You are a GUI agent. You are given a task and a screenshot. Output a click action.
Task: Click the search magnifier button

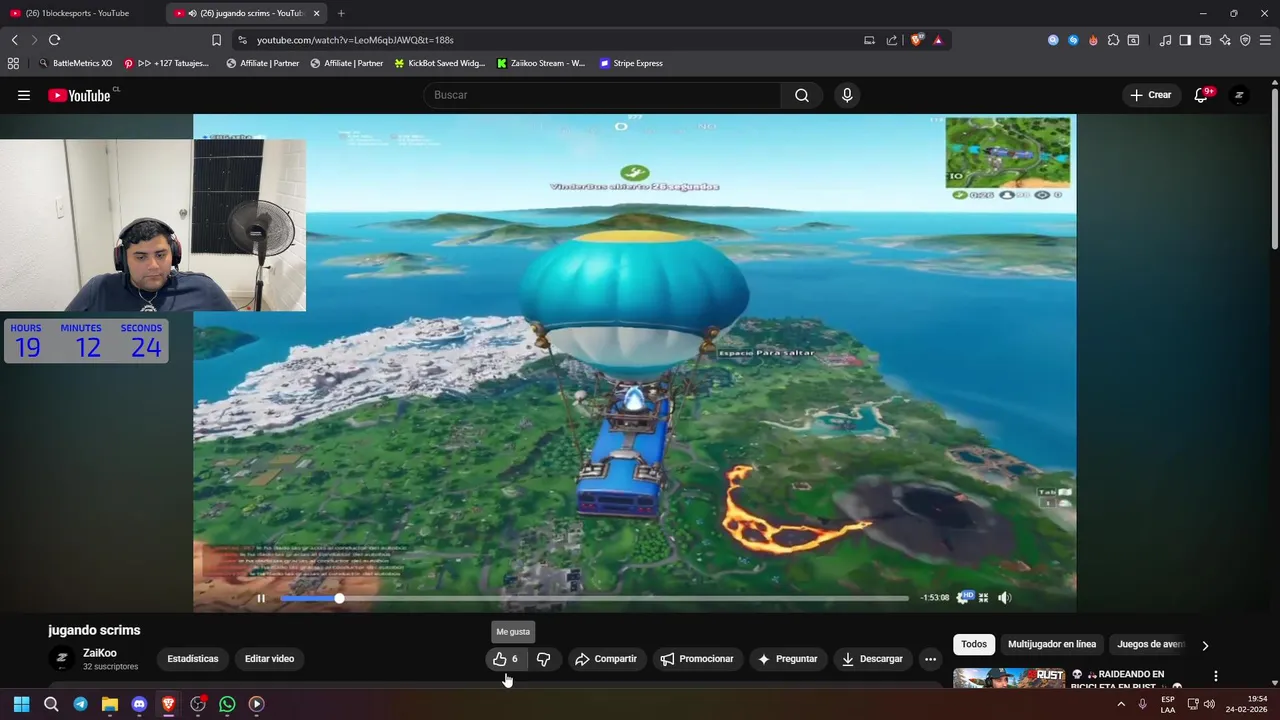tap(802, 95)
